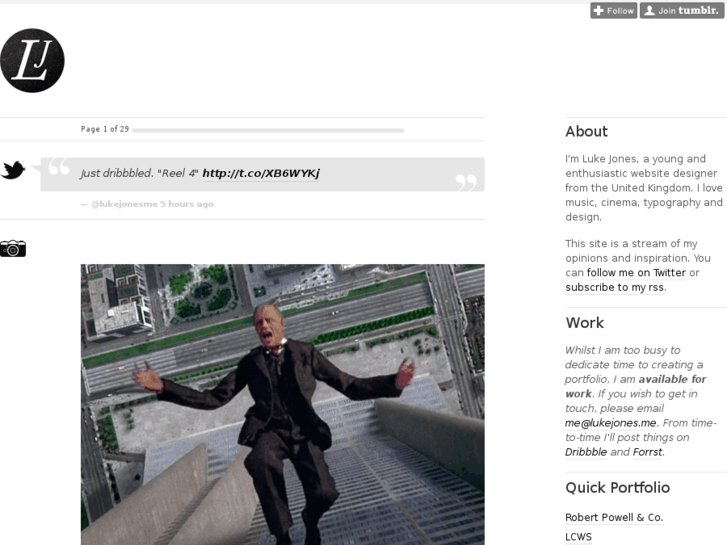
Task: Click the Just dribbbled "Reel 4" text
Action: pos(140,173)
